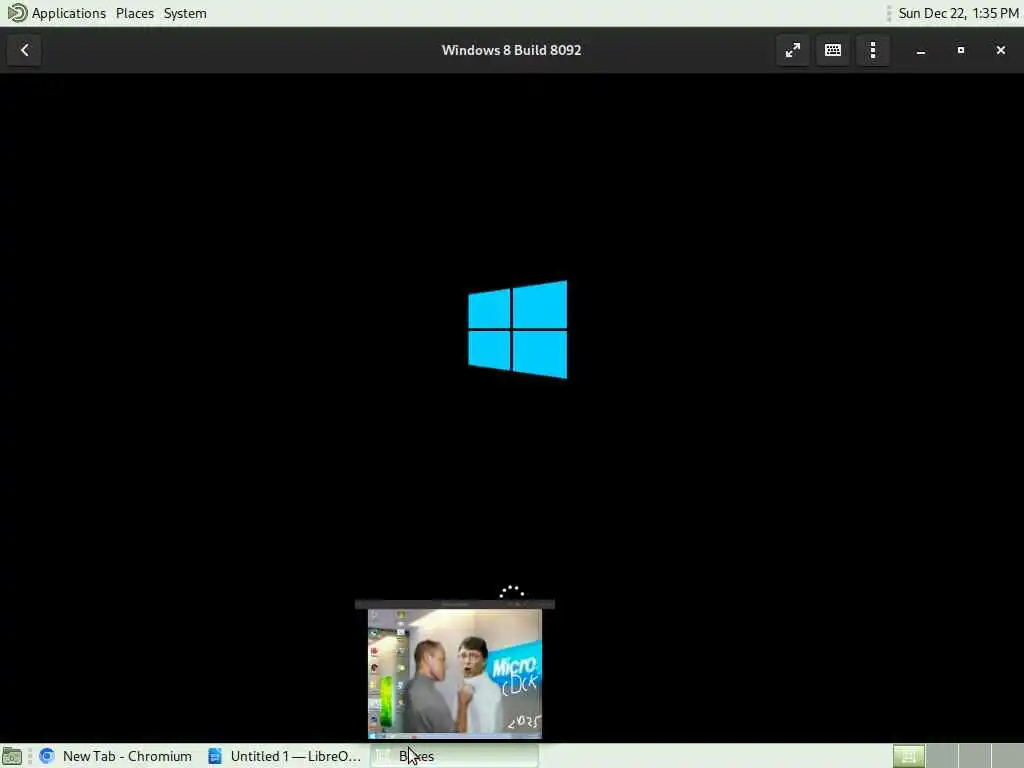The width and height of the screenshot is (1024, 768).
Task: Show desktop via bottom-left panel icon
Action: click(x=12, y=756)
